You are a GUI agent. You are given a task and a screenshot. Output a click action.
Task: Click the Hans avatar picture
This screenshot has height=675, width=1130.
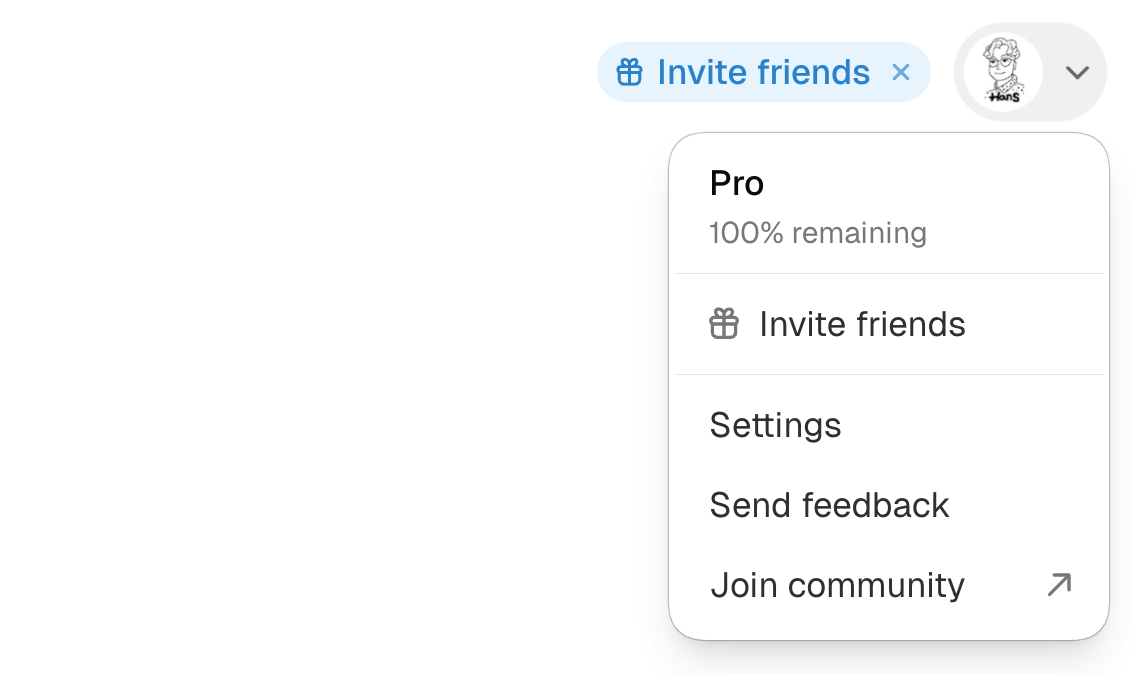[x=1003, y=71]
